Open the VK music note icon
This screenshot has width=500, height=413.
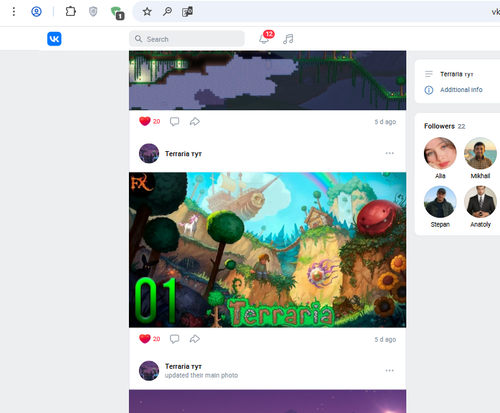288,39
